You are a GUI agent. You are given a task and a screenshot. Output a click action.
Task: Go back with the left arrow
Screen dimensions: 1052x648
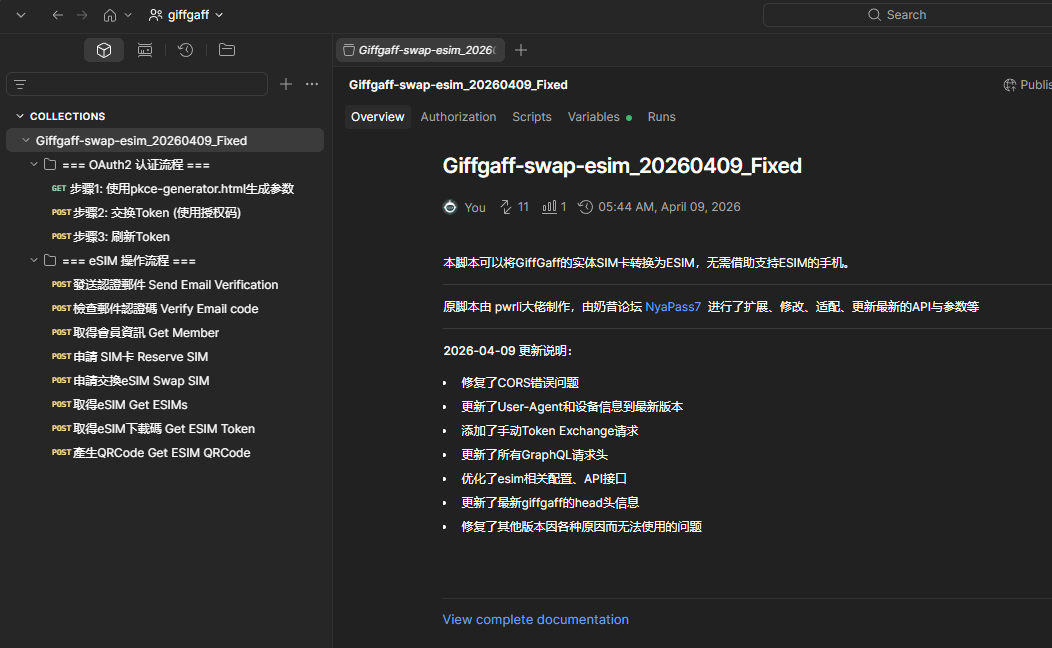pos(58,15)
